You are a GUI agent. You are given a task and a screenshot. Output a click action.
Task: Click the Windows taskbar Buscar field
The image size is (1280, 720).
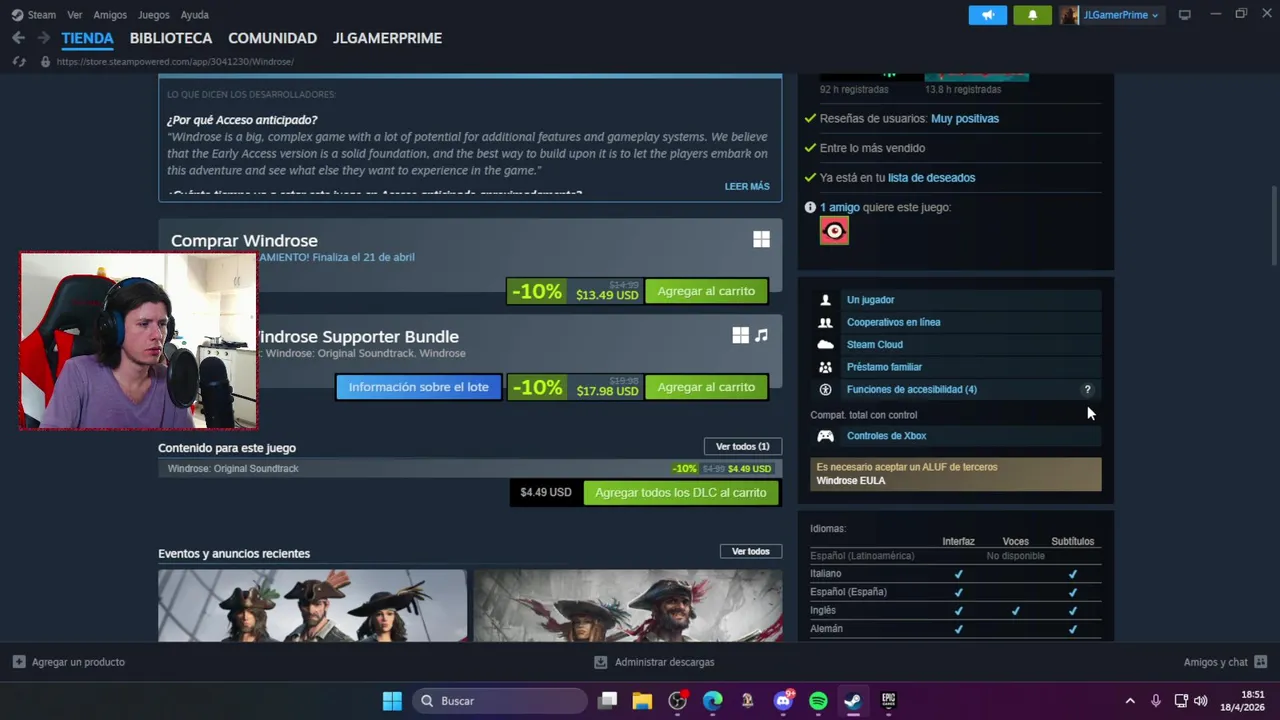[x=500, y=701]
